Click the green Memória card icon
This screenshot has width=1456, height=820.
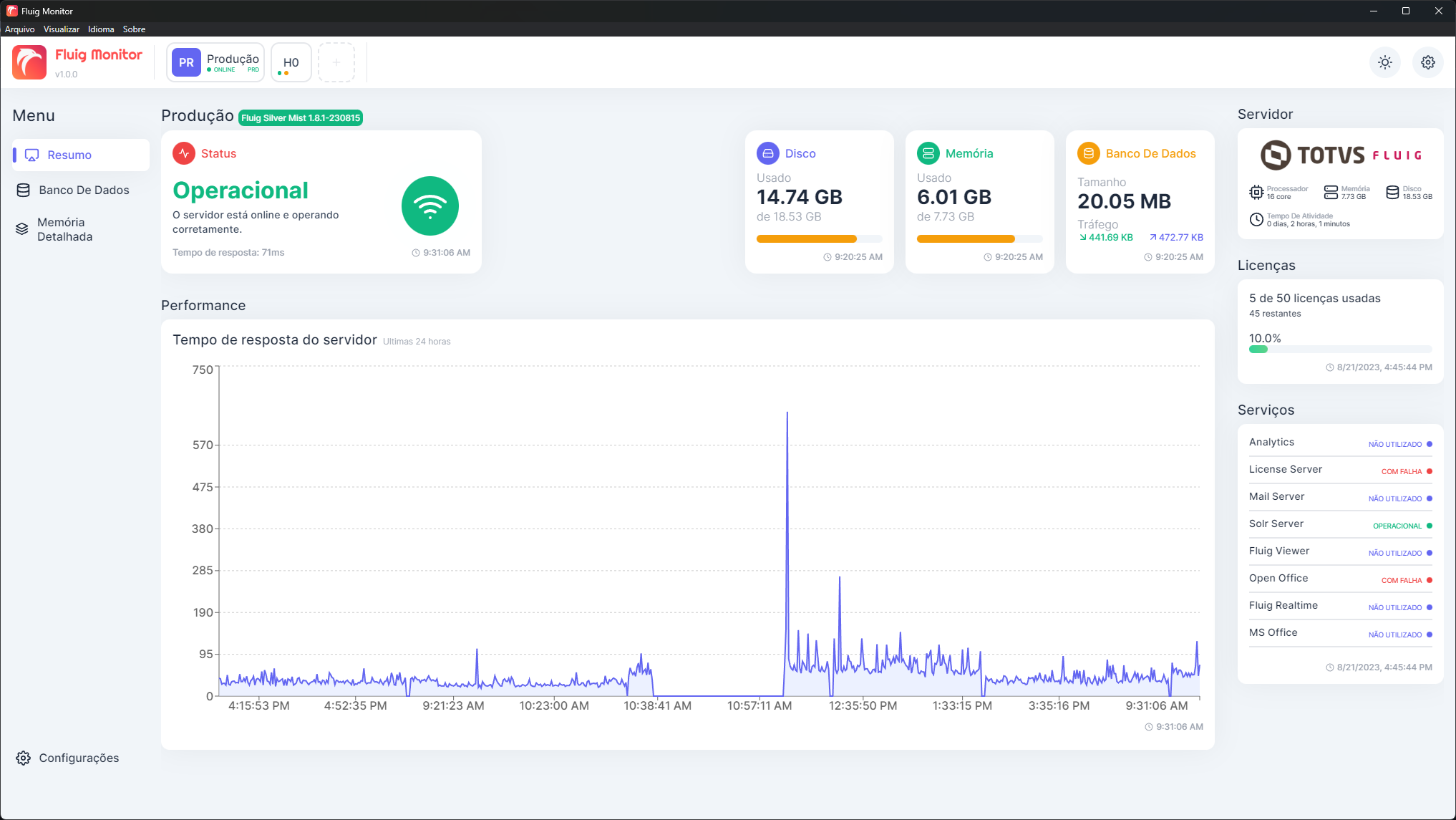pos(928,153)
